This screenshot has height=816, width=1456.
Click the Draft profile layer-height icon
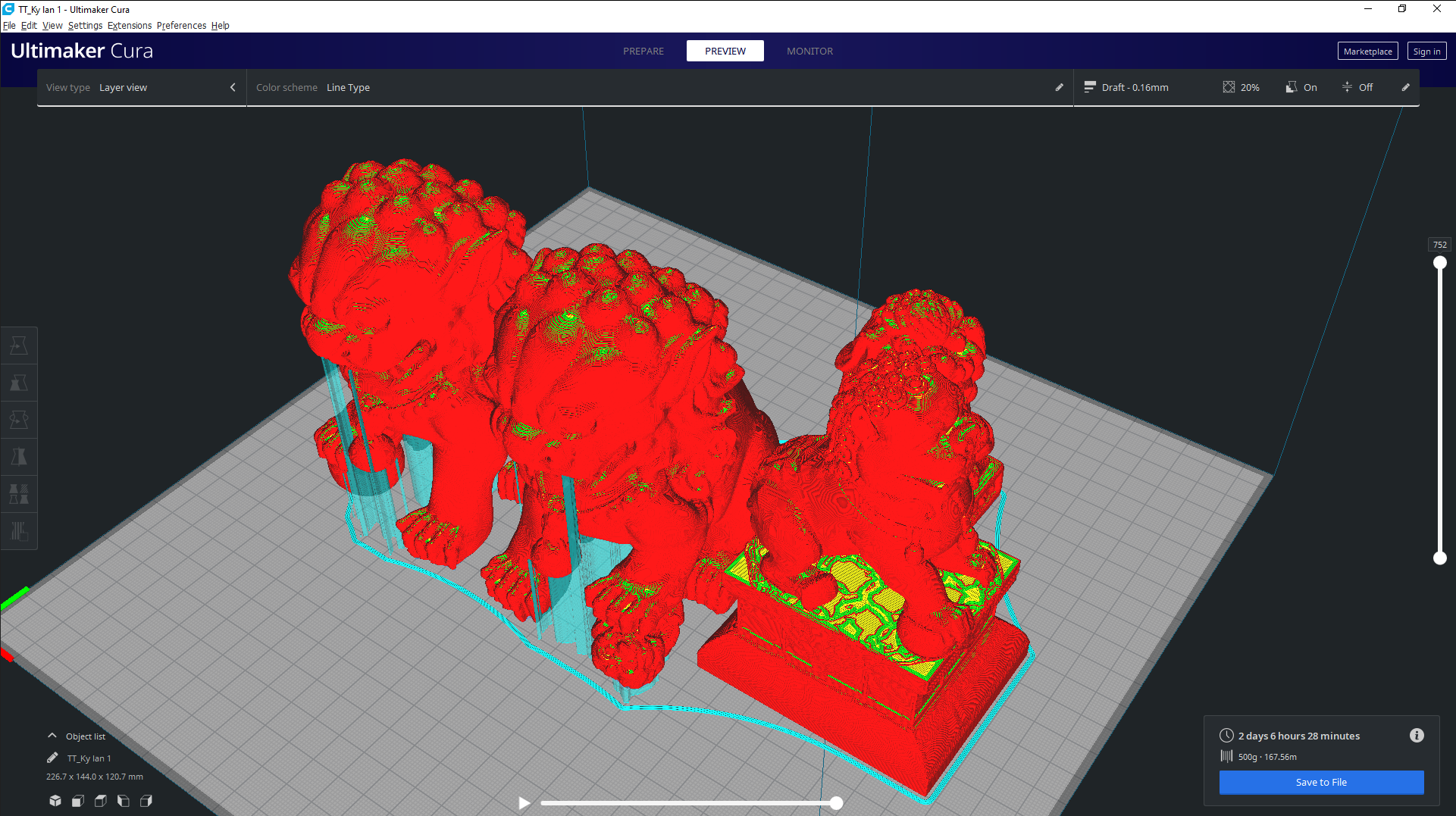[1090, 87]
